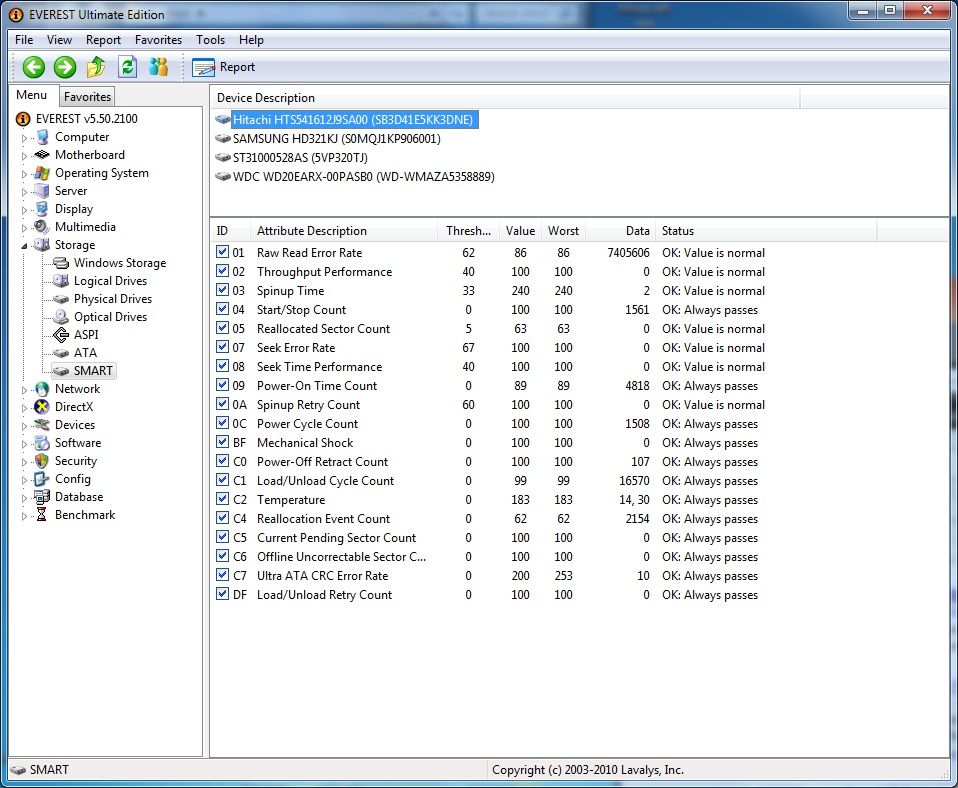Select the ATA tree item
The width and height of the screenshot is (958, 788).
click(x=86, y=352)
